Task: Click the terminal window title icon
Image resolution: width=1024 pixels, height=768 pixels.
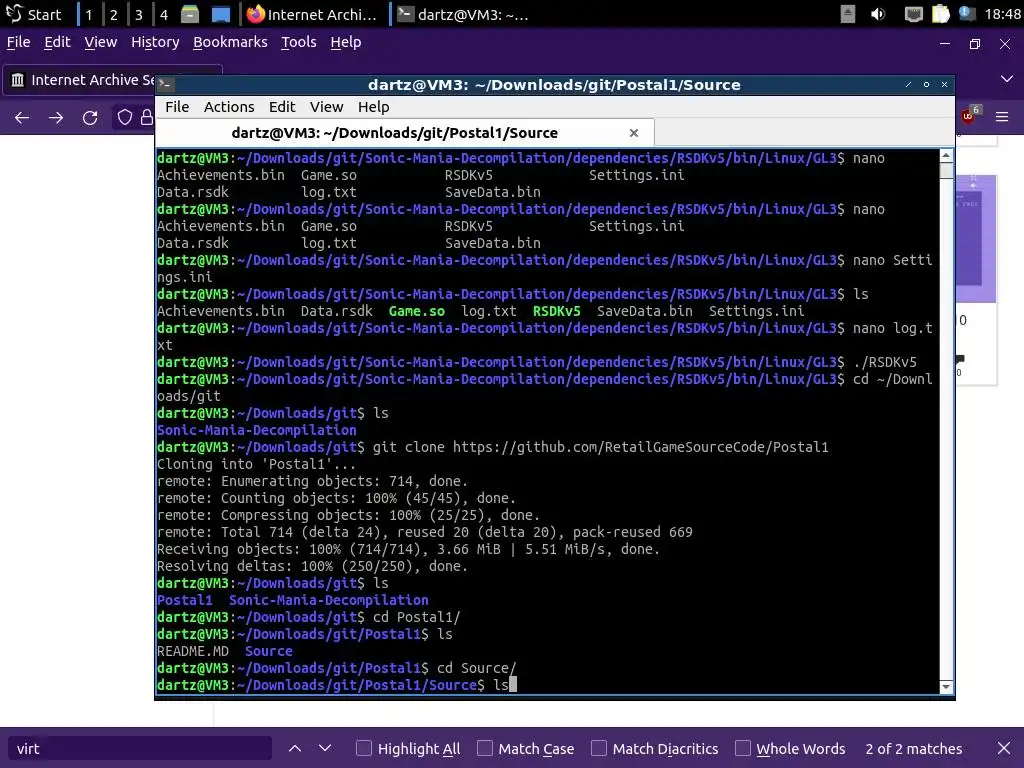Action: pos(165,84)
